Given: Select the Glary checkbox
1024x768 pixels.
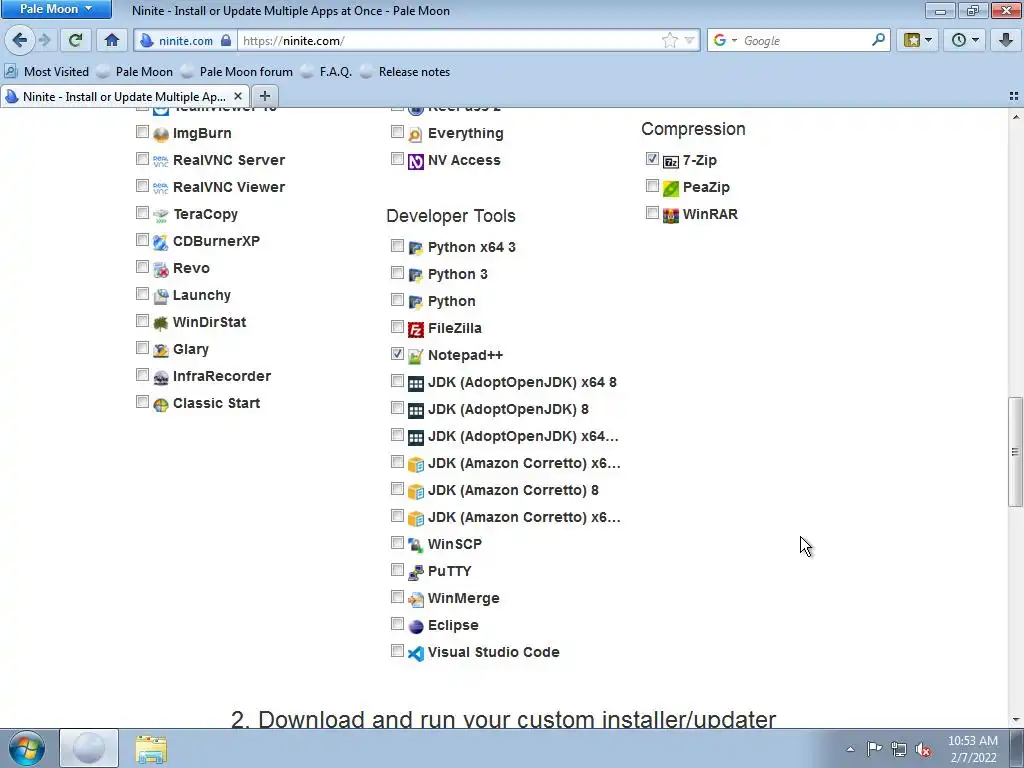Looking at the screenshot, I should coord(142,348).
